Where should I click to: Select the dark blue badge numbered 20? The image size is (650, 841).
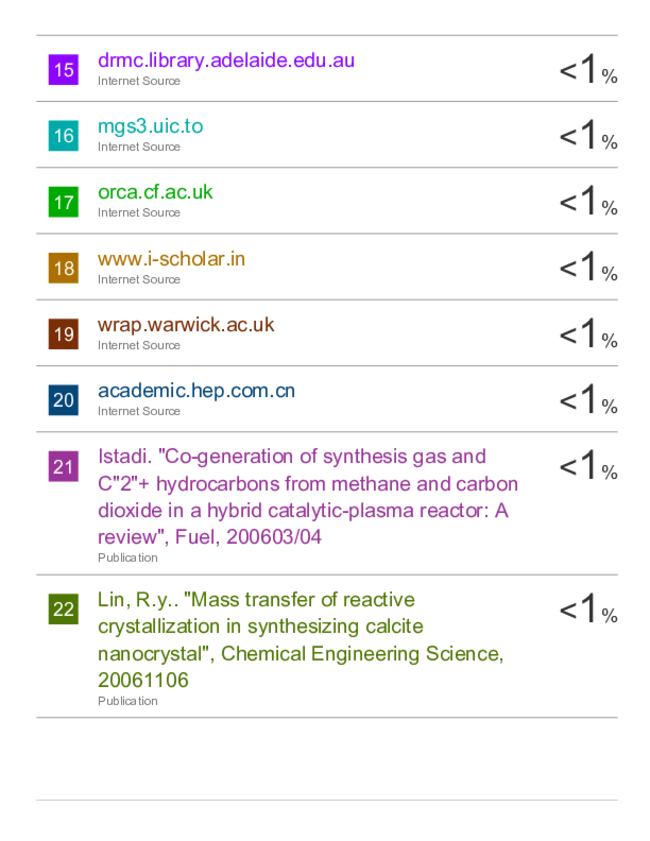pyautogui.click(x=63, y=400)
